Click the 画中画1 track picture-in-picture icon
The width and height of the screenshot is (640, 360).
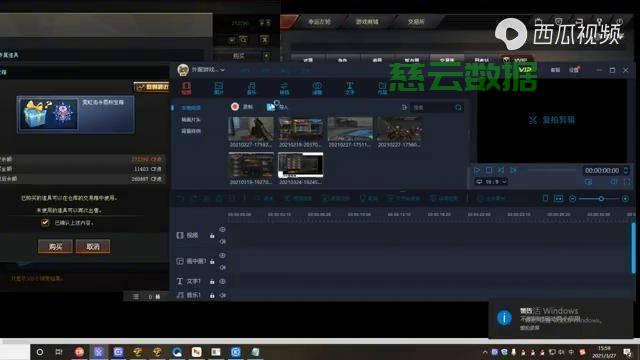180,261
